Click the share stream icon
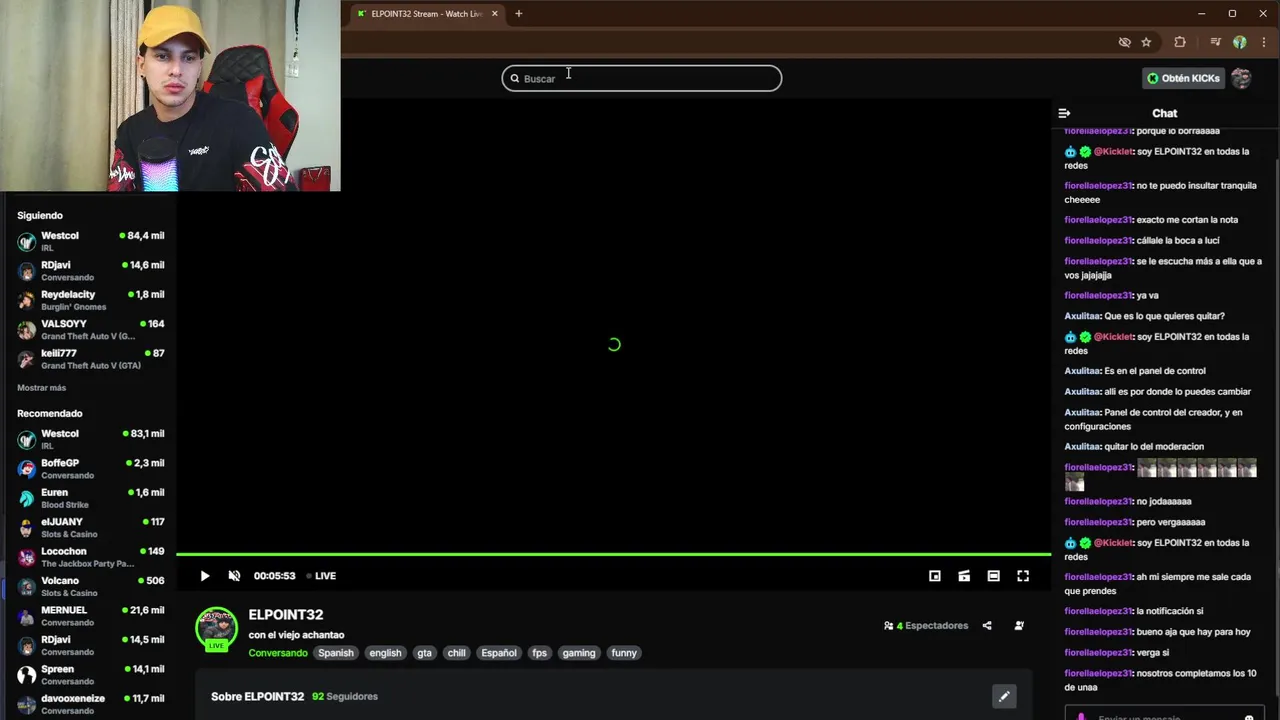This screenshot has width=1280, height=720. pos(987,626)
